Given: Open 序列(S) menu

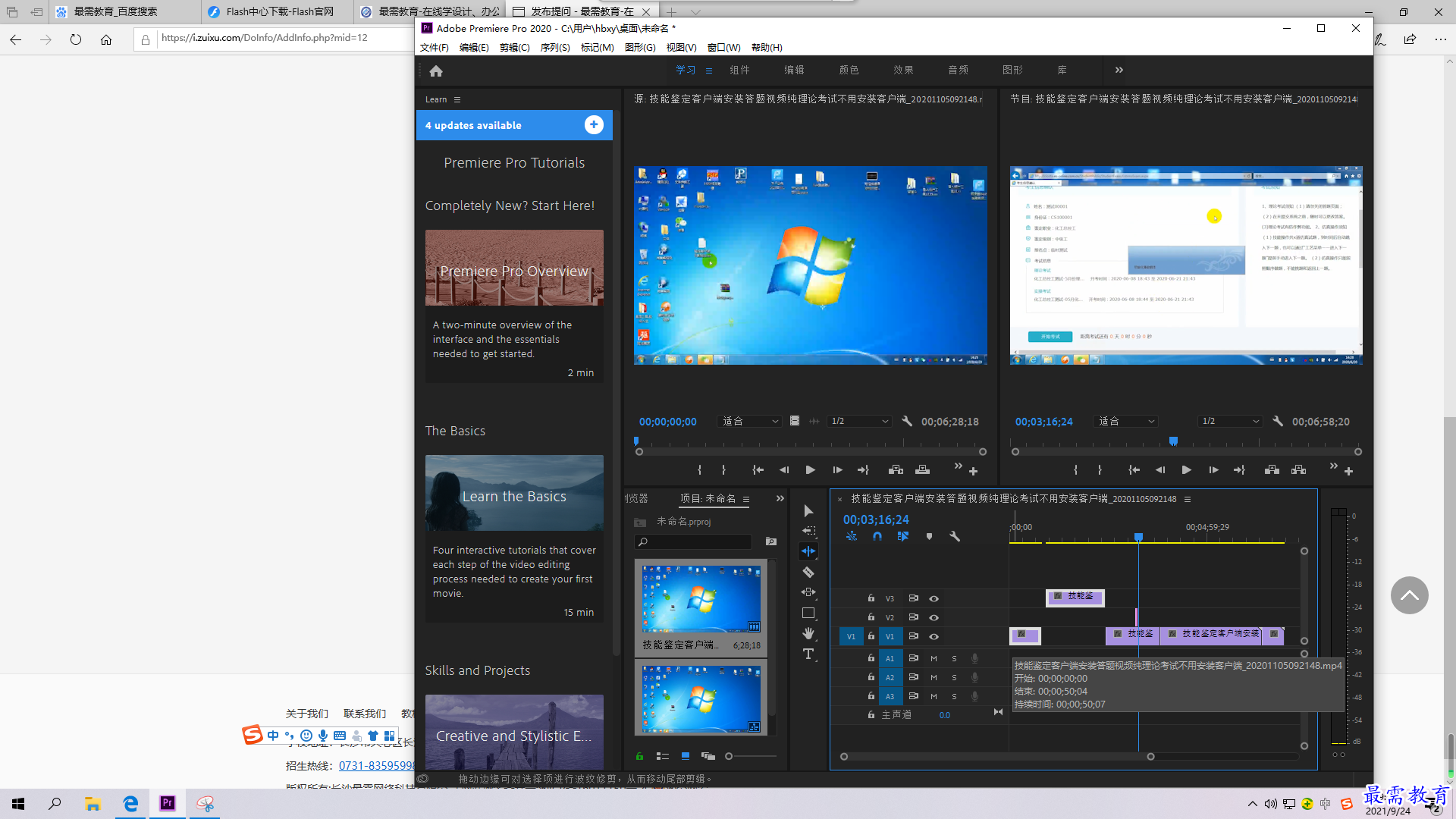Looking at the screenshot, I should 555,47.
